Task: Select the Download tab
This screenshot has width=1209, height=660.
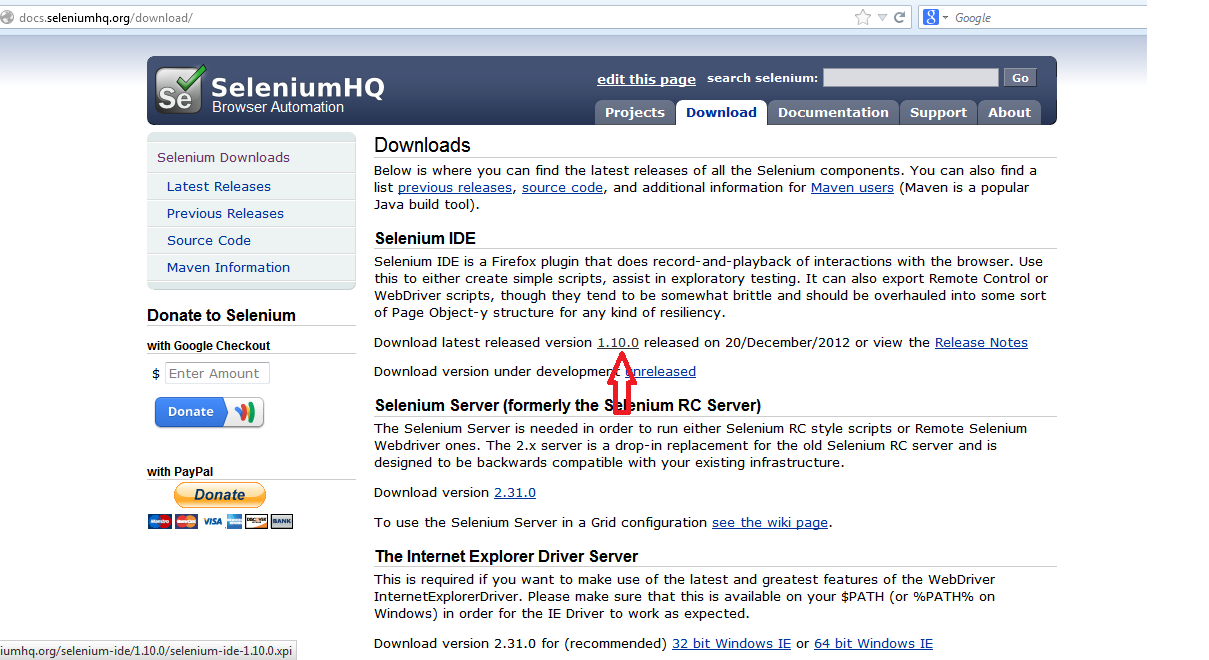Action: click(x=721, y=112)
